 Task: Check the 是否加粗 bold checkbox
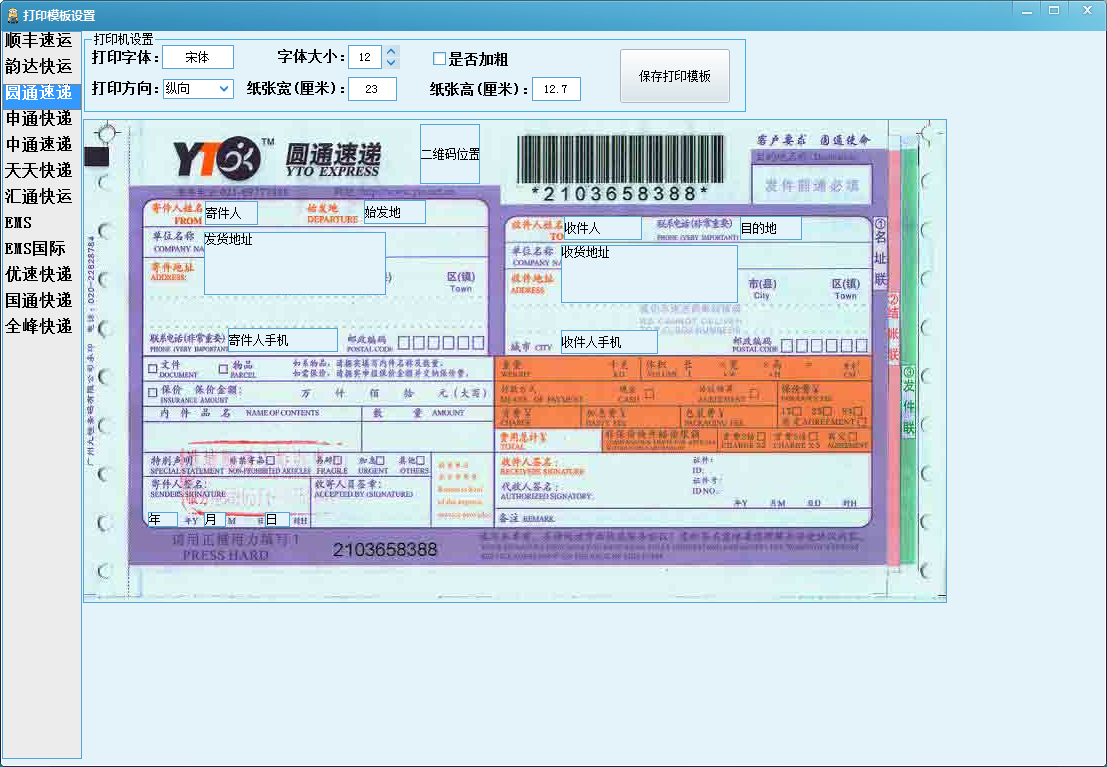click(439, 59)
